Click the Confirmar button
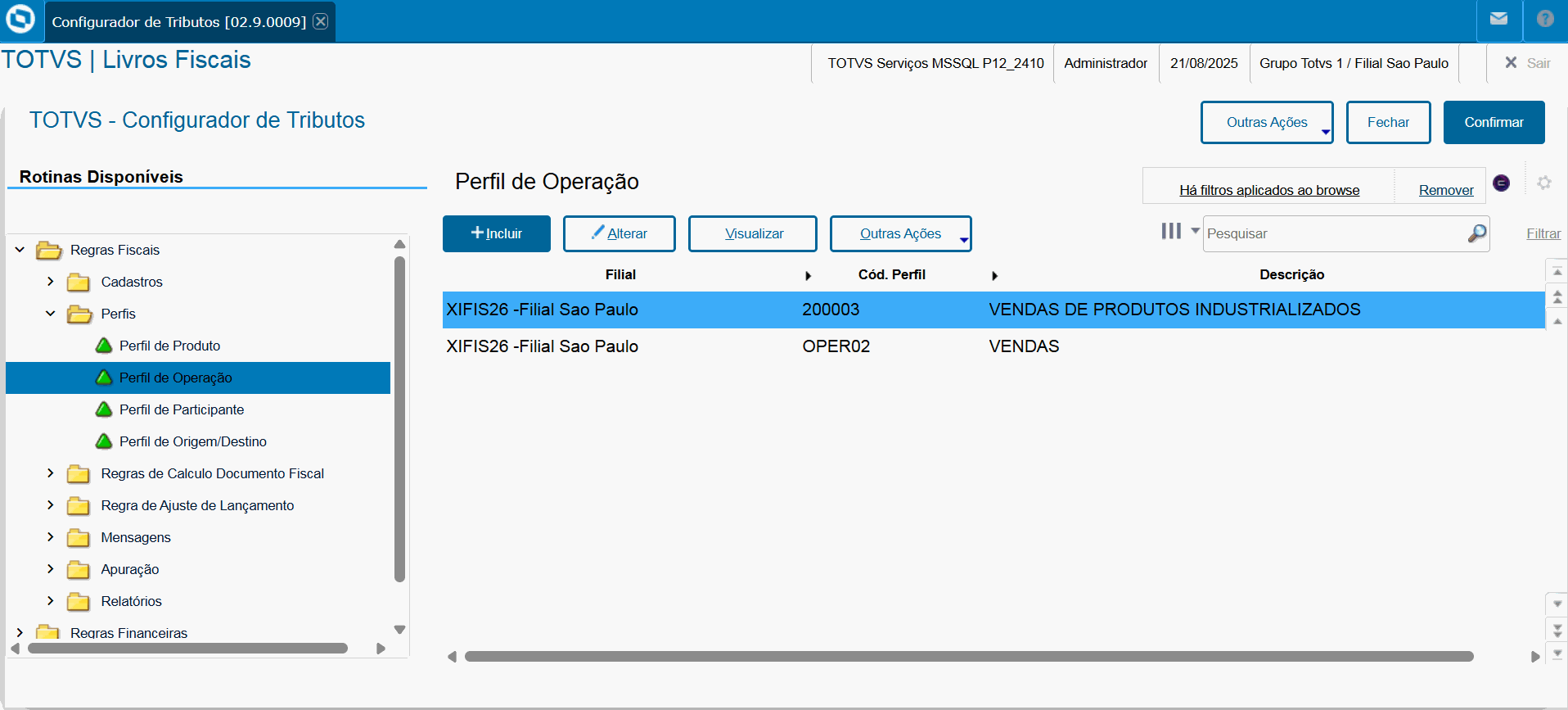Image resolution: width=1568 pixels, height=710 pixels. pyautogui.click(x=1494, y=122)
